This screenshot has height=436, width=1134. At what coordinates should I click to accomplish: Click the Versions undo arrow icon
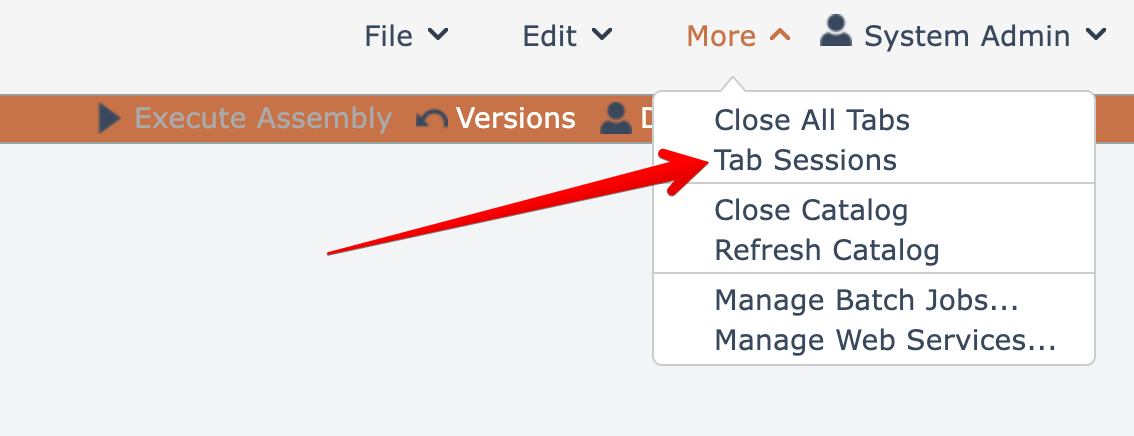pos(432,120)
